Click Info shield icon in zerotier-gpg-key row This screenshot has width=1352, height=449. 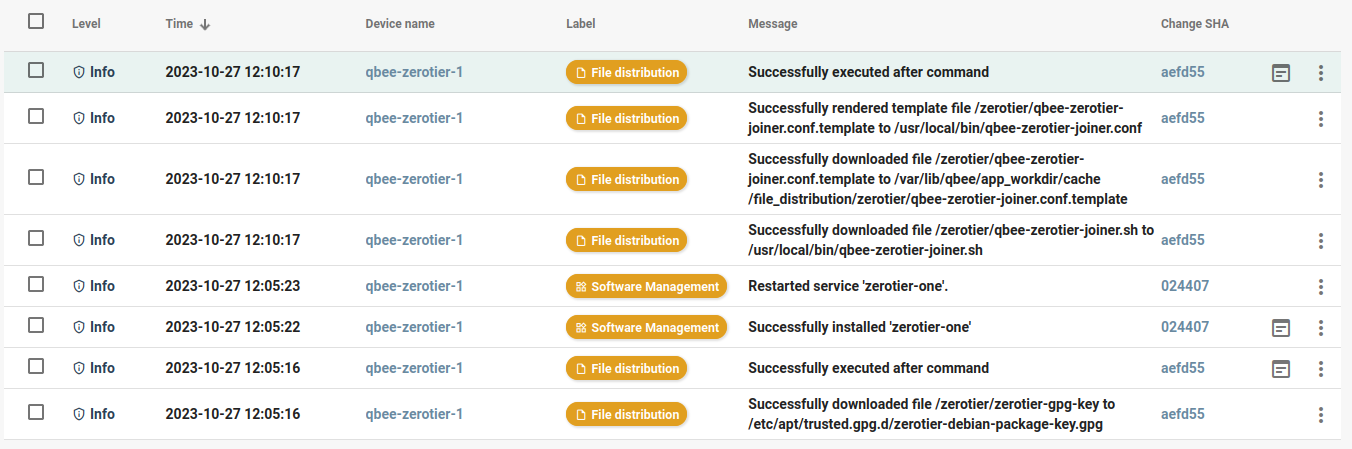click(79, 414)
